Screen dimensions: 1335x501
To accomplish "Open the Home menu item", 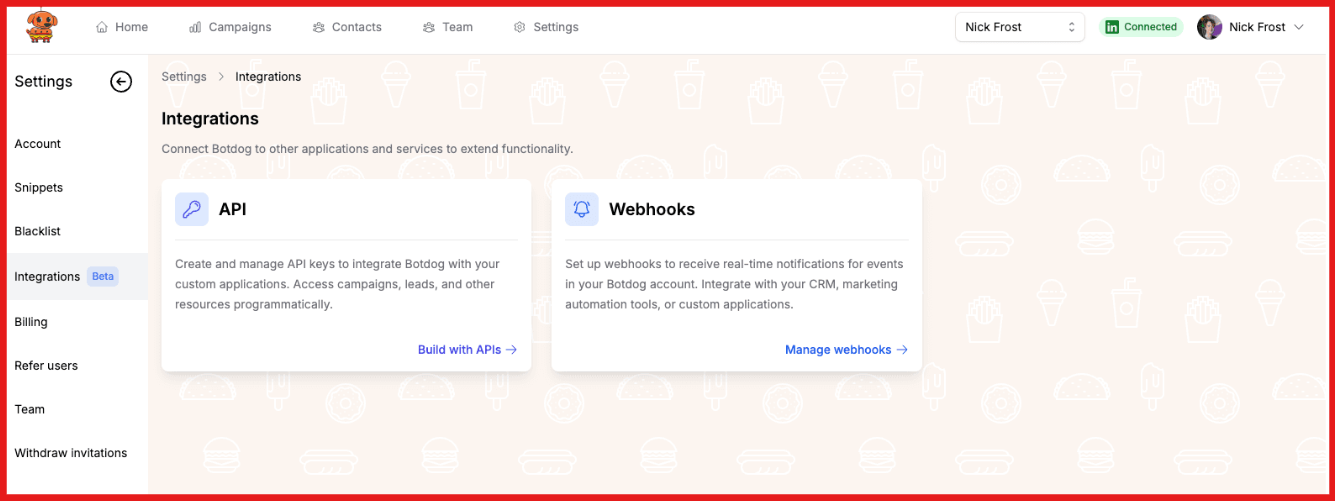I will (x=122, y=27).
